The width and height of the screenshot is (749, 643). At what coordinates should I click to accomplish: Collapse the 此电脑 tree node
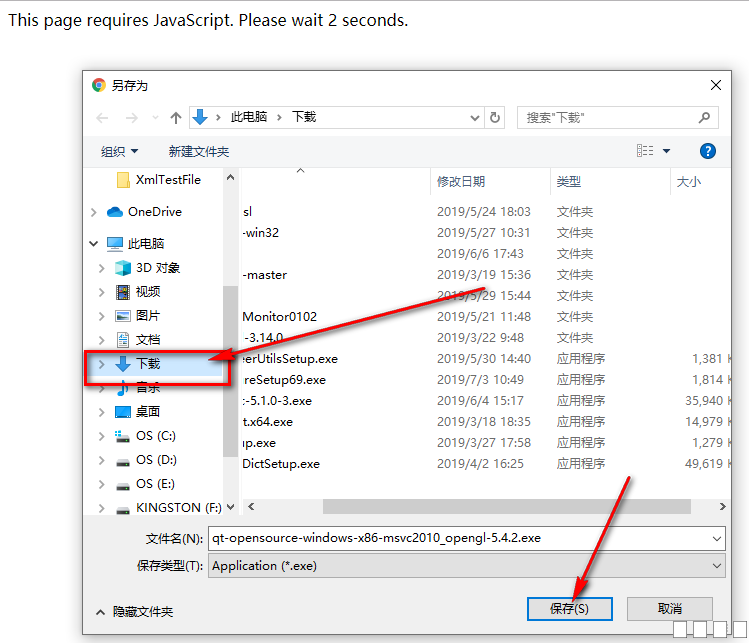click(x=94, y=244)
